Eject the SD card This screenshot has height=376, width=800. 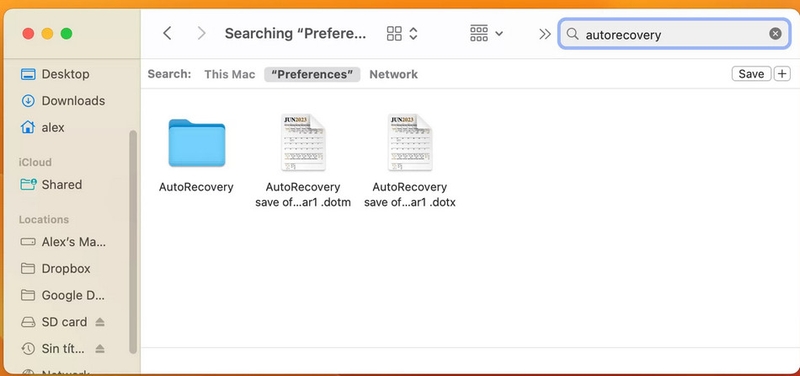click(x=100, y=322)
